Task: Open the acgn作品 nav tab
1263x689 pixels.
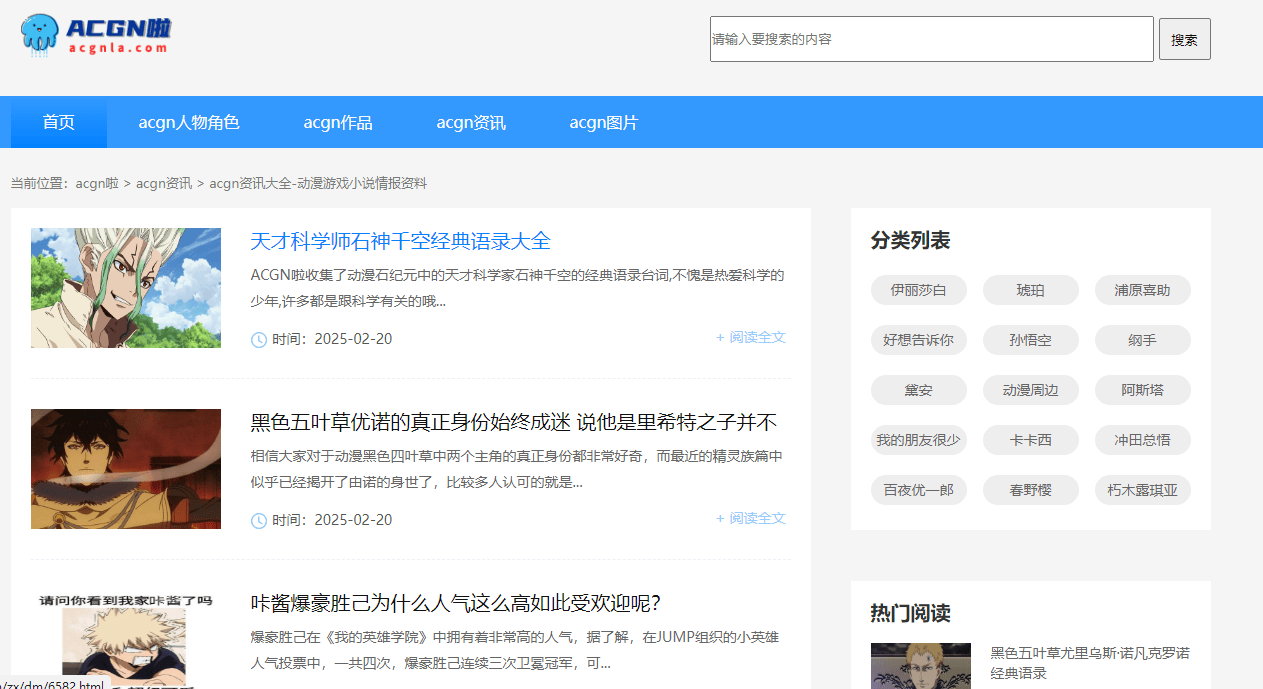Action: 338,122
